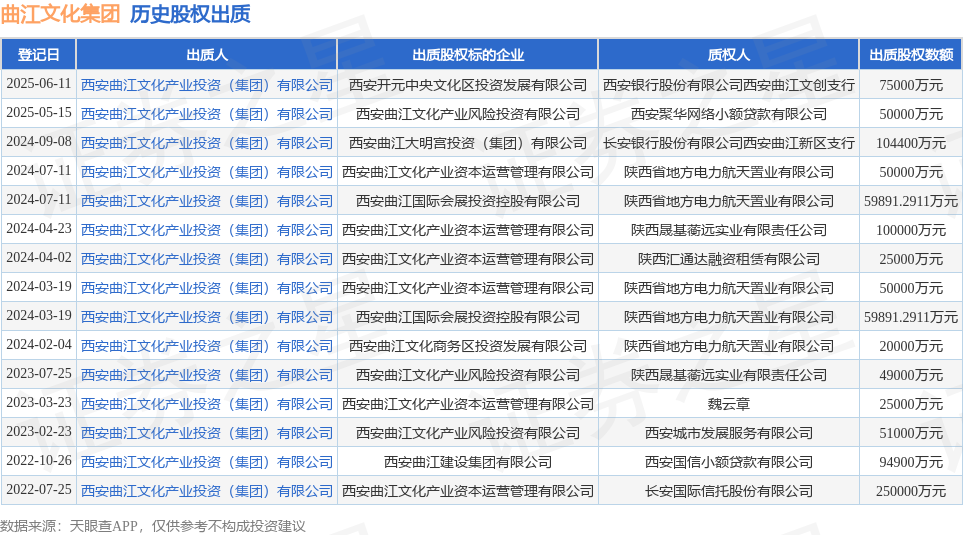Click the 登记日 column header

coord(38,55)
